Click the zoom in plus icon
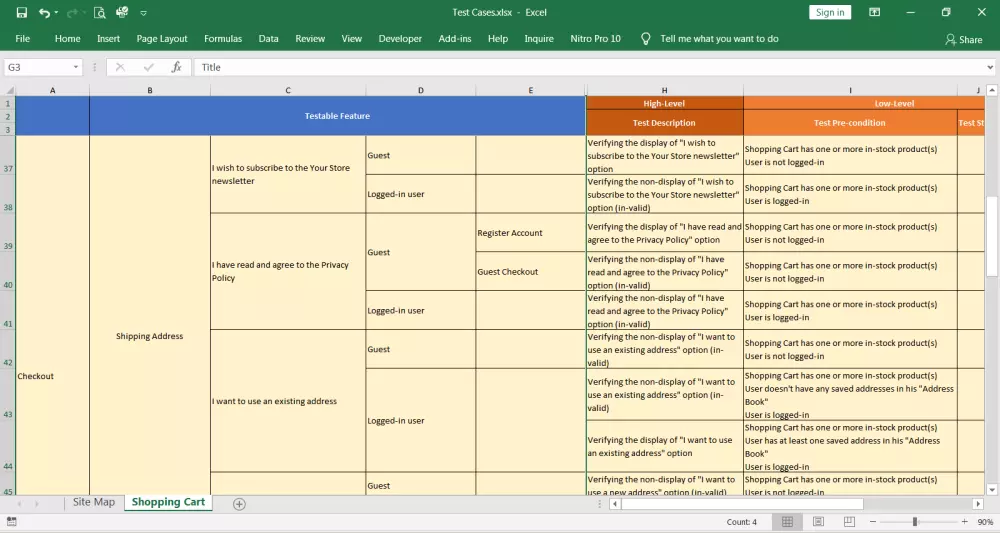Screen dimensions: 1000x533 [964, 522]
